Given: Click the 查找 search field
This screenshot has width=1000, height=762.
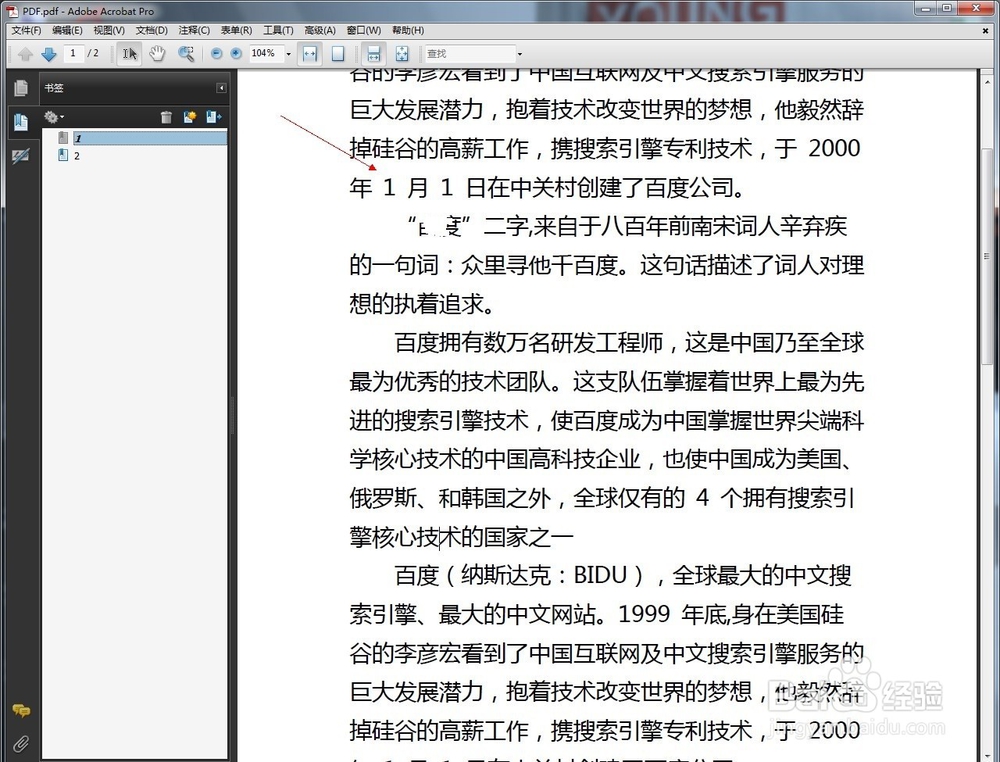Looking at the screenshot, I should 470,54.
